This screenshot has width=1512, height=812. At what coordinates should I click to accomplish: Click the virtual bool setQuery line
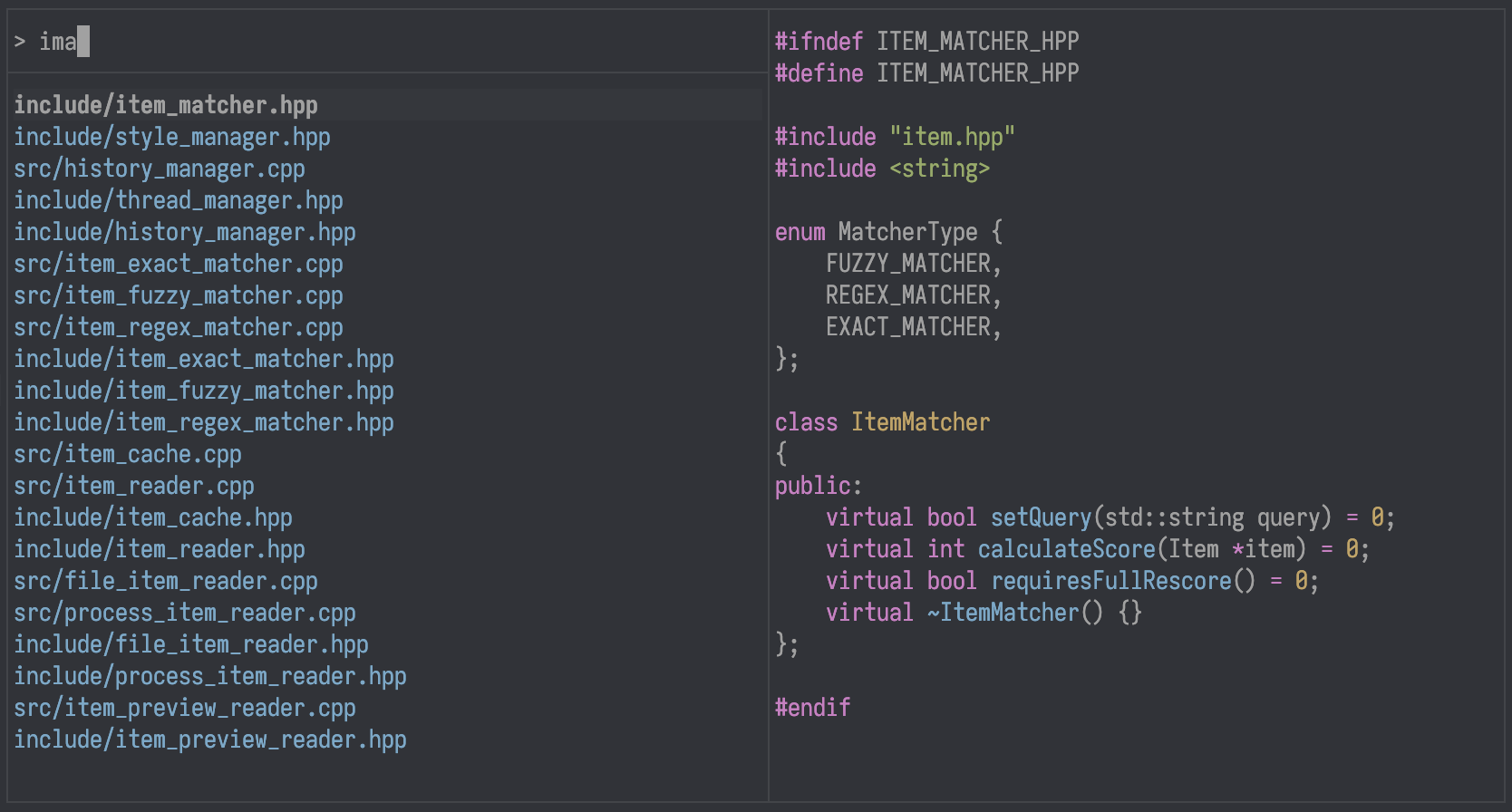tap(1110, 517)
